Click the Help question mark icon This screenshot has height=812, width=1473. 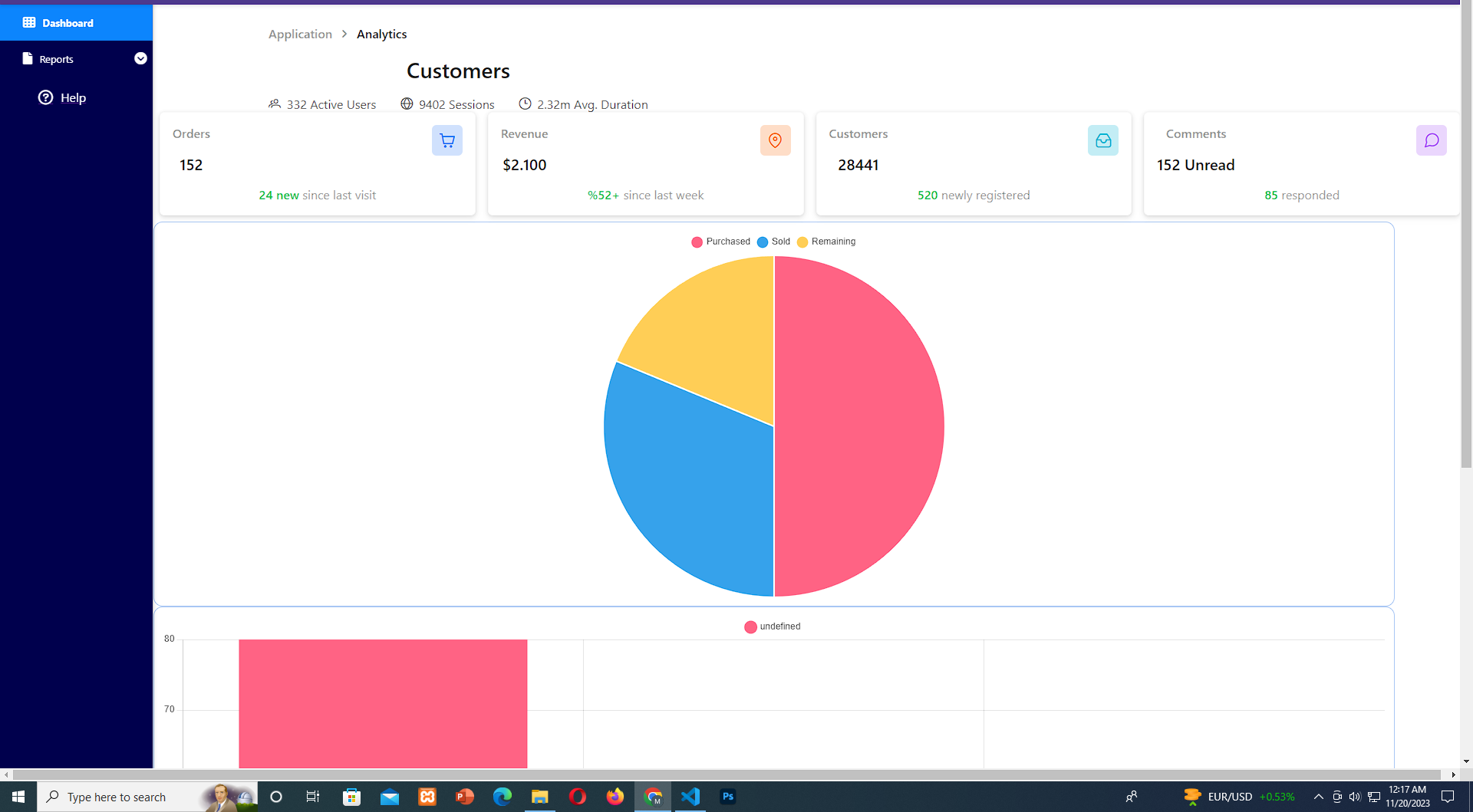pyautogui.click(x=46, y=97)
